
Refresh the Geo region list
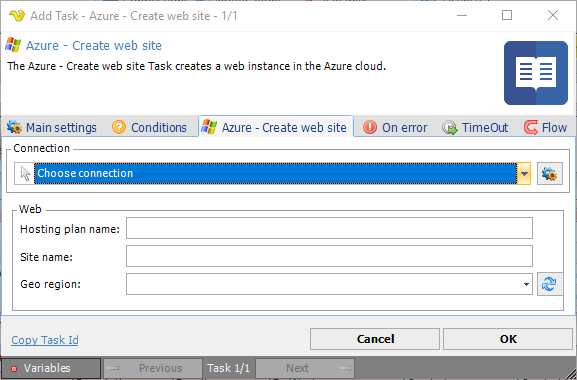click(x=550, y=284)
